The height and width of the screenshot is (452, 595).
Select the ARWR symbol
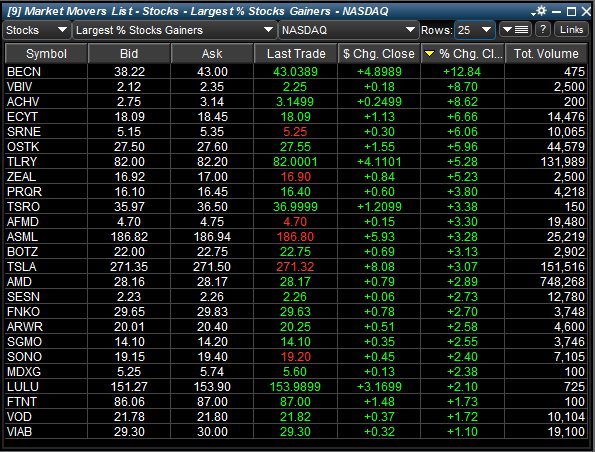(25, 327)
